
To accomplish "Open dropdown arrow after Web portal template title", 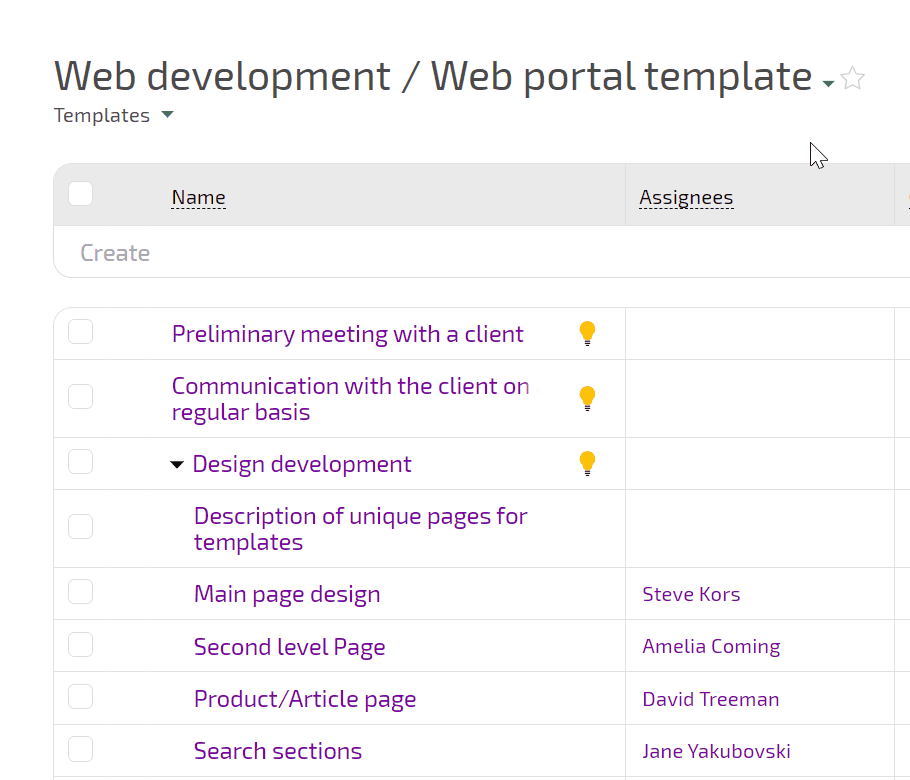I will (x=828, y=84).
